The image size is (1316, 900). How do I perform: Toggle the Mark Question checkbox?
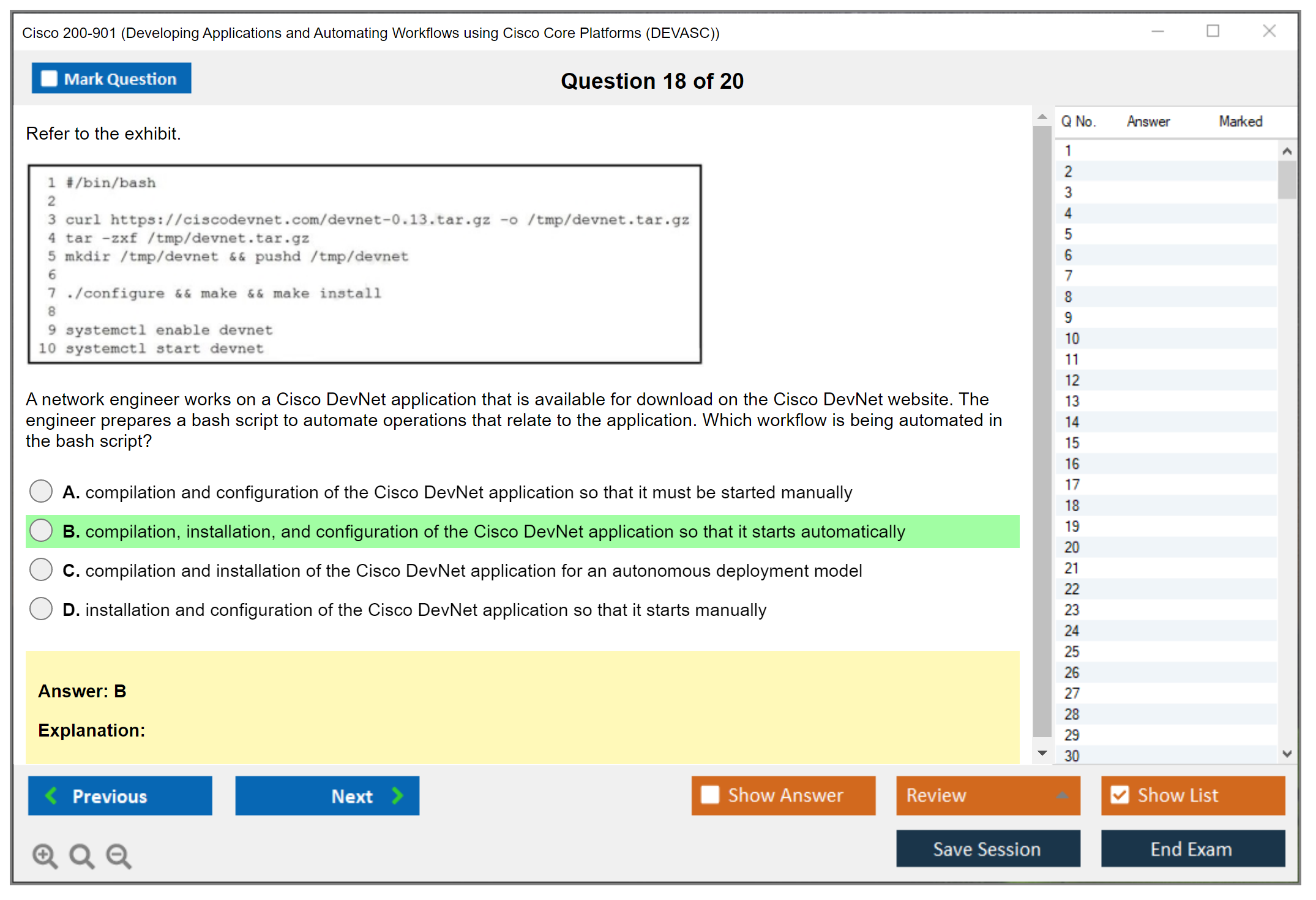(x=49, y=79)
